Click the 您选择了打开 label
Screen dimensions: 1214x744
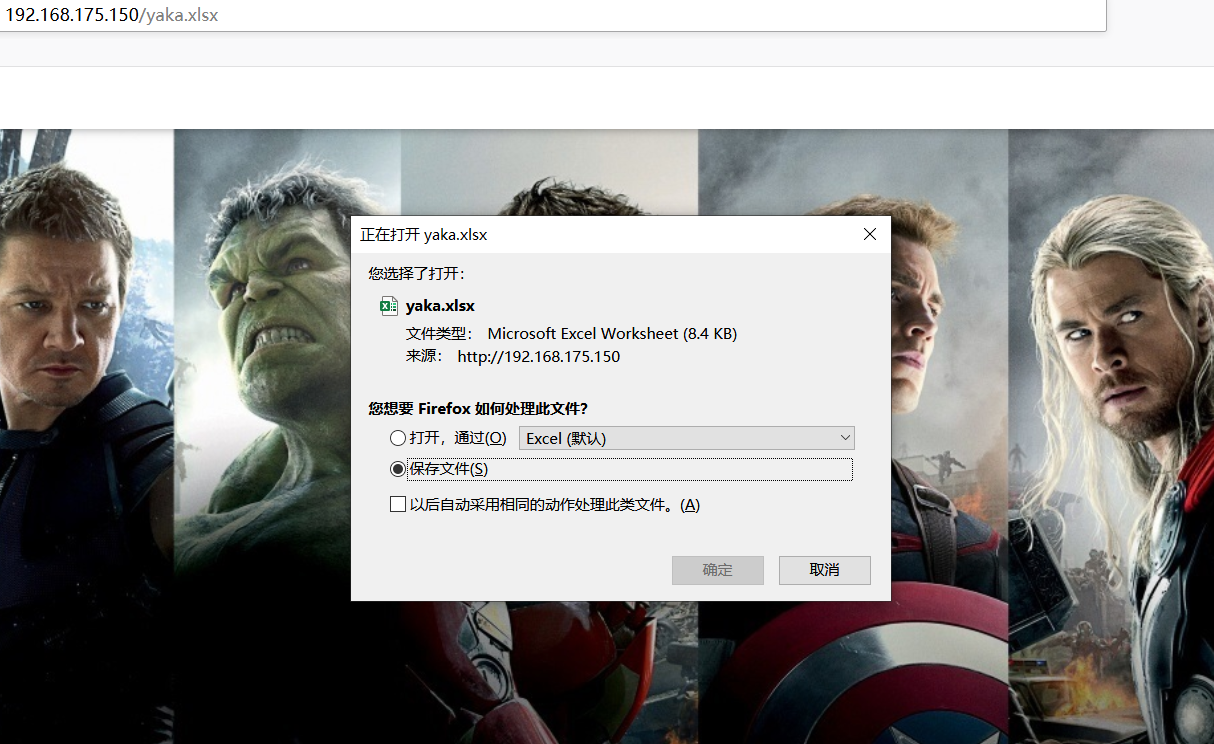[x=417, y=273]
